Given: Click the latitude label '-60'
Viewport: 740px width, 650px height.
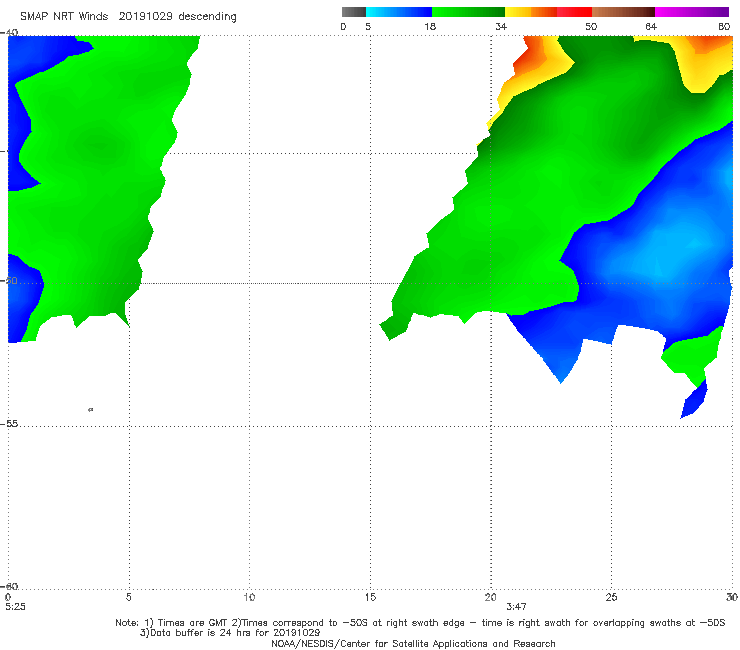Looking at the screenshot, I should coord(9,586).
